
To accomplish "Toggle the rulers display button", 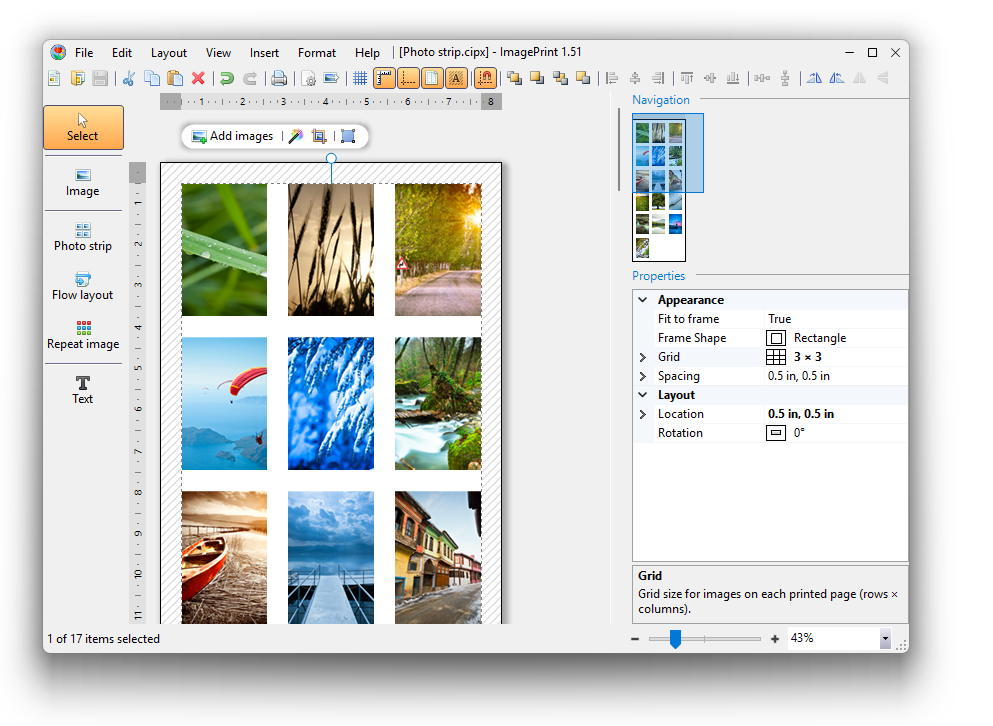I will pyautogui.click(x=384, y=78).
